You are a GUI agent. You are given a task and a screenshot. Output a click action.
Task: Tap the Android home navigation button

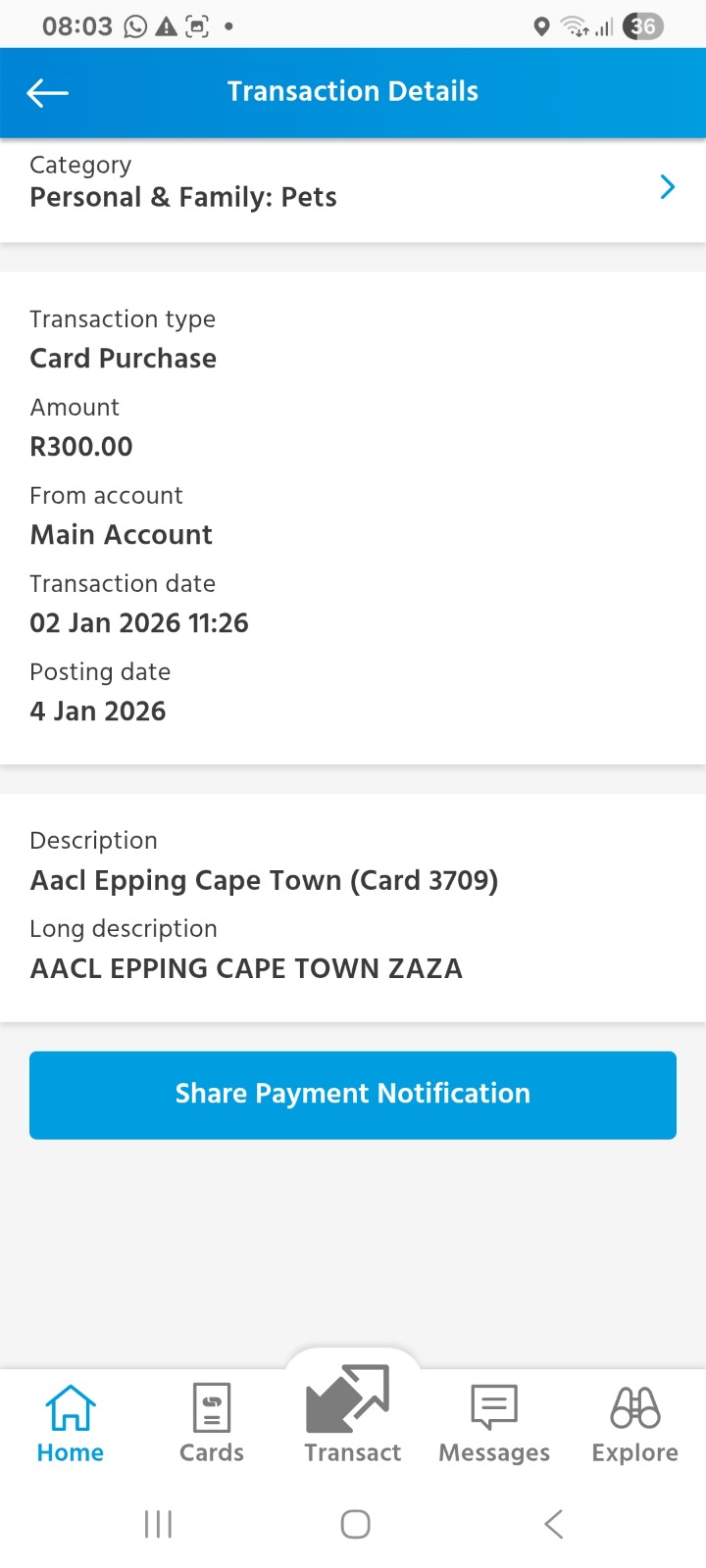tap(355, 1524)
